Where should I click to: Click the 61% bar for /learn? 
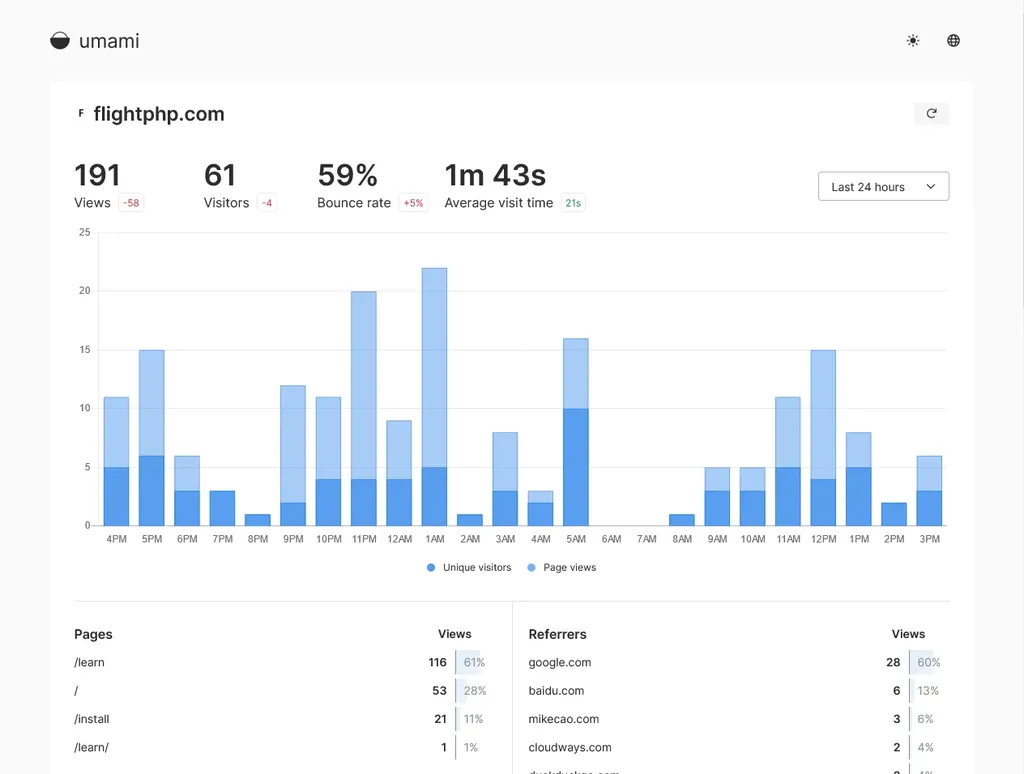pyautogui.click(x=472, y=662)
